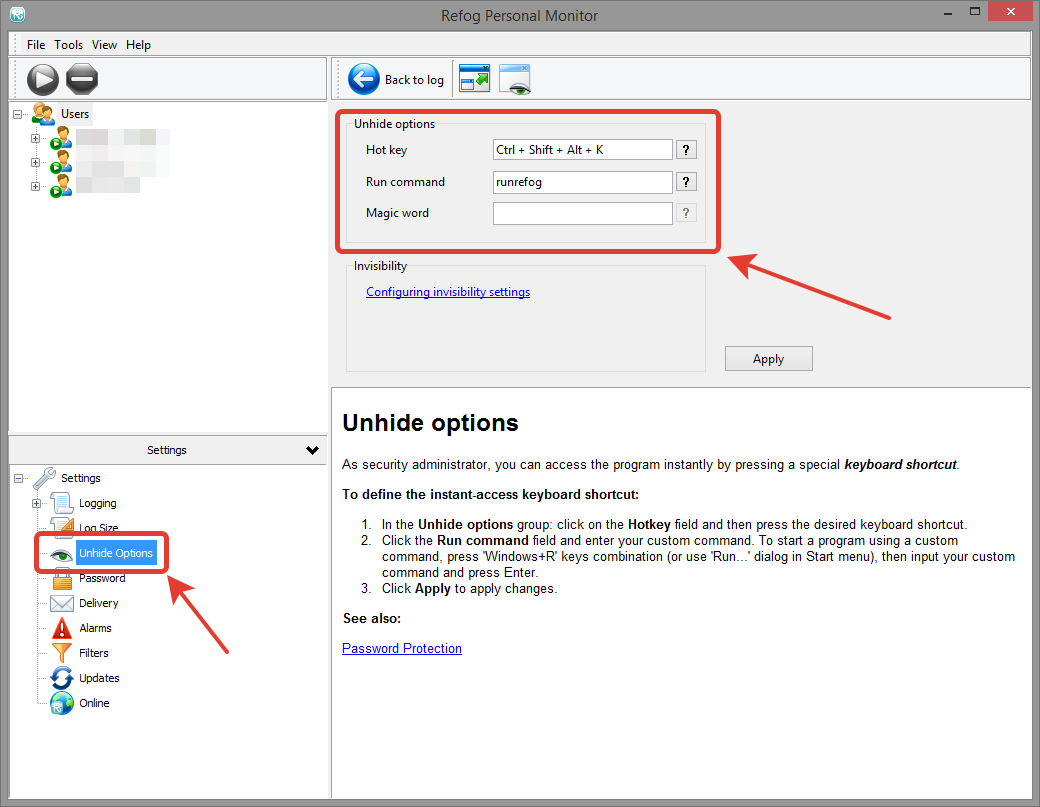The height and width of the screenshot is (807, 1040).
Task: Select Log Size in settings tree
Action: (99, 528)
